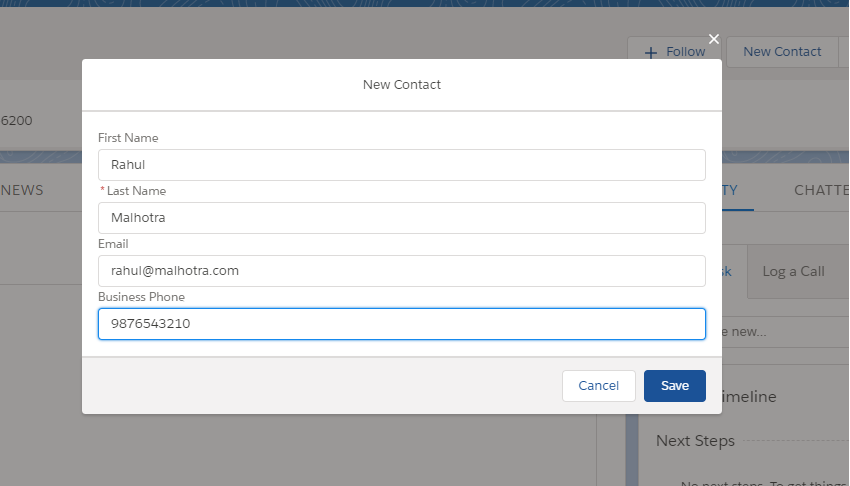850x486 pixels.
Task: Switch to the NEWS tab
Action: pos(22,190)
